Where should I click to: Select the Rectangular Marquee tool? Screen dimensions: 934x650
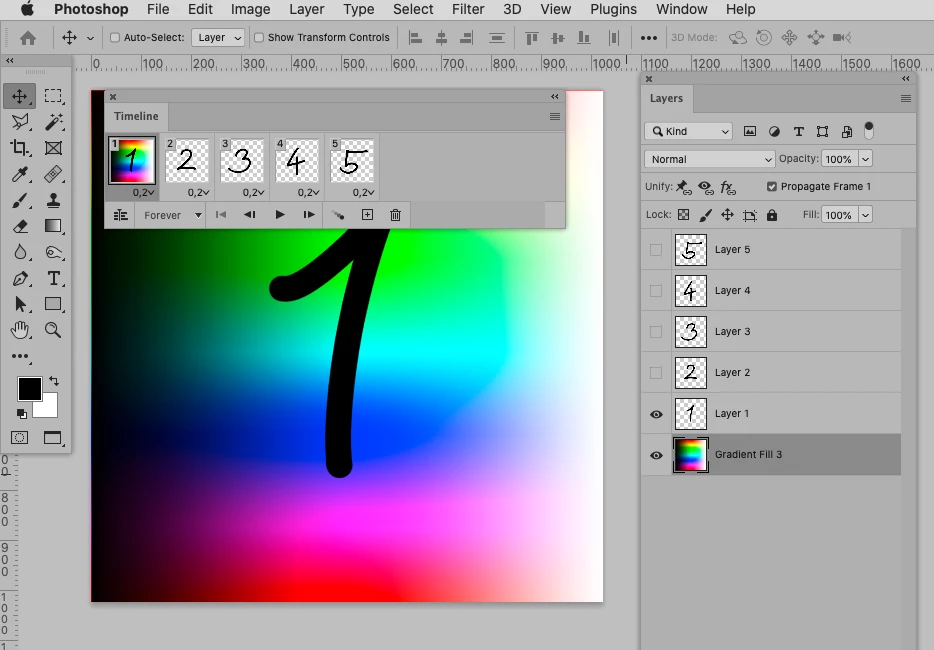[x=53, y=96]
